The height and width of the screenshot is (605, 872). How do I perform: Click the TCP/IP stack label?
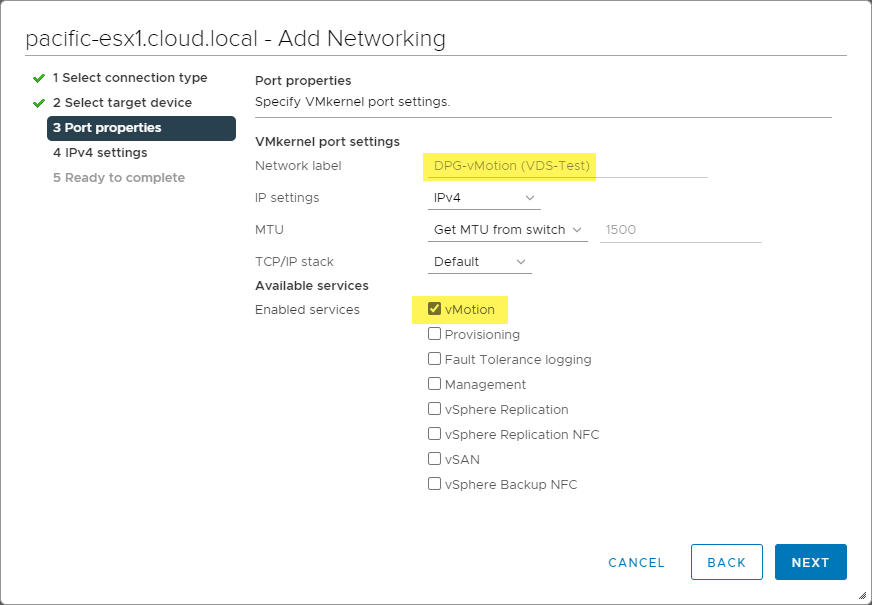click(x=294, y=262)
